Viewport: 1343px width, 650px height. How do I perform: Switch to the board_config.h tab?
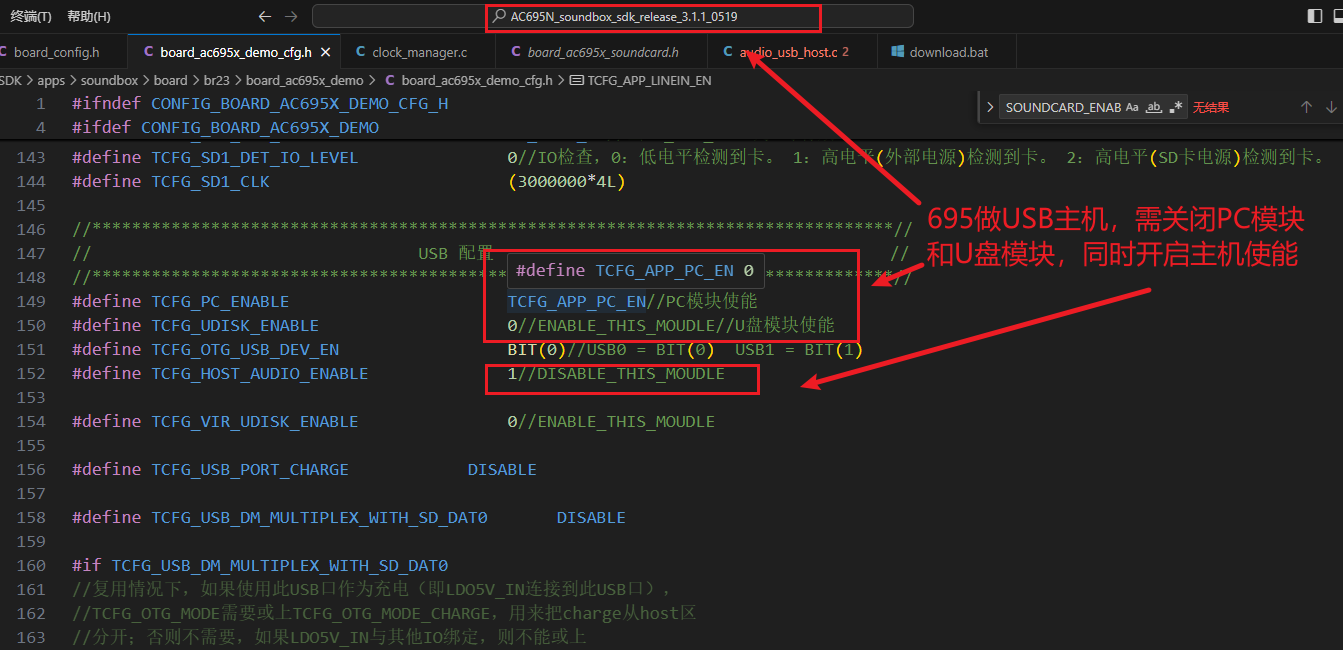coord(56,52)
